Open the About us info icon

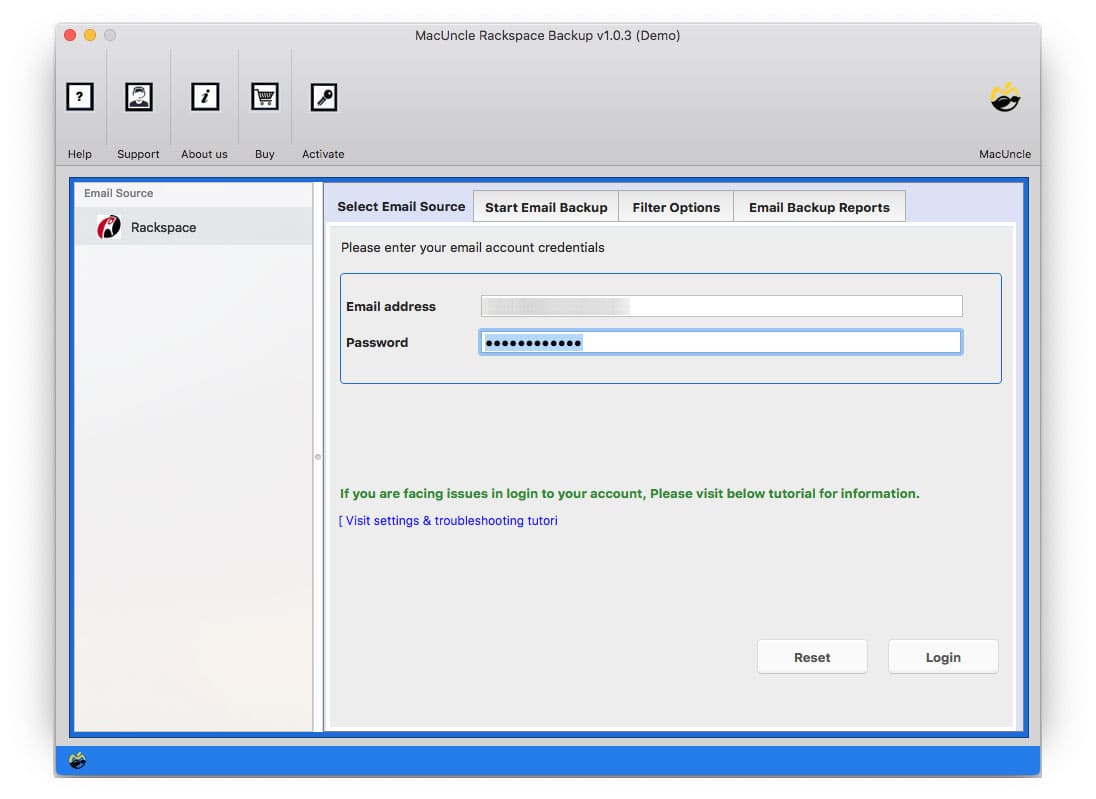pos(205,96)
